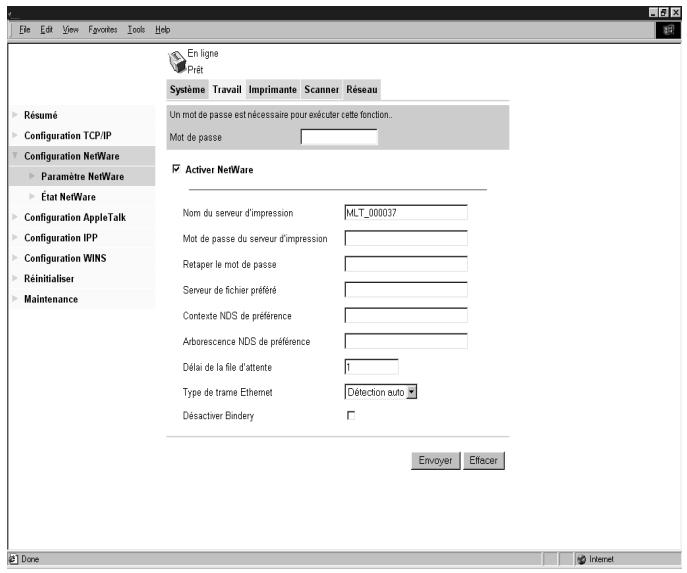Click the Internet zone globe icon
Viewport: 687px width, 573px height.
(582, 559)
